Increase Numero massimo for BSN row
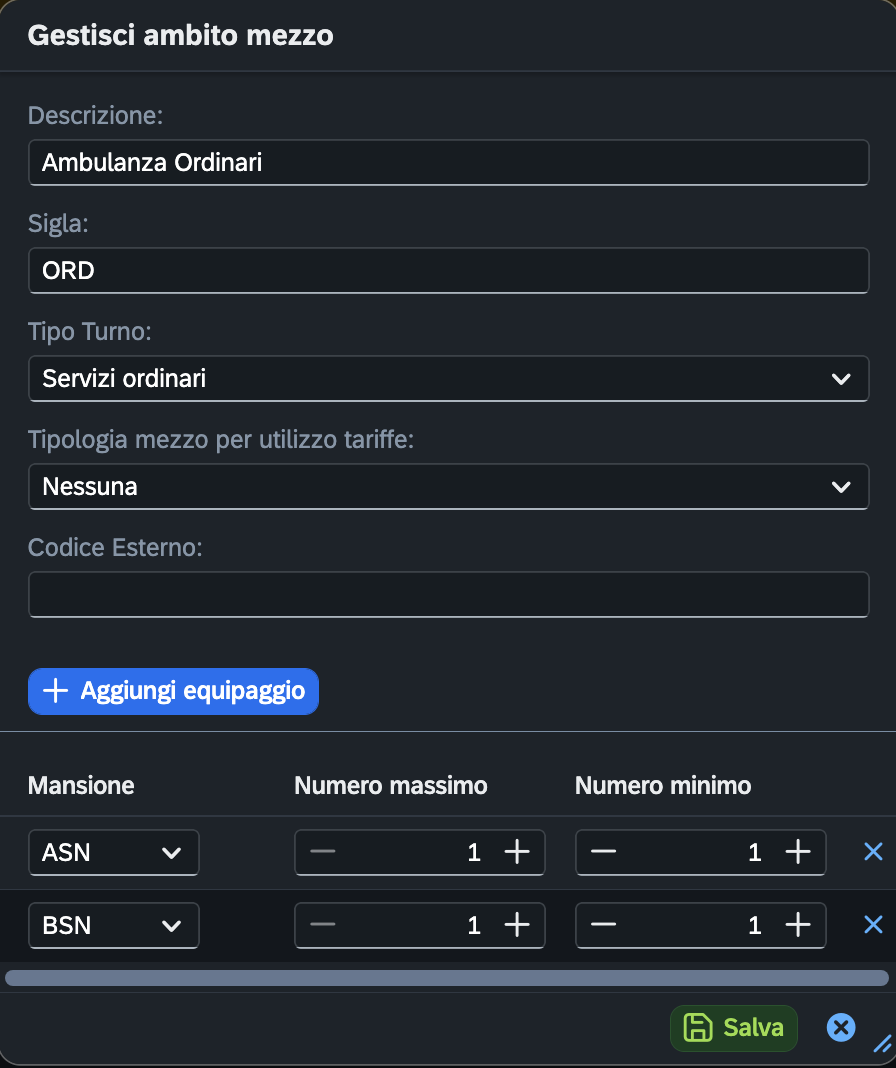The width and height of the screenshot is (896, 1068). point(516,925)
